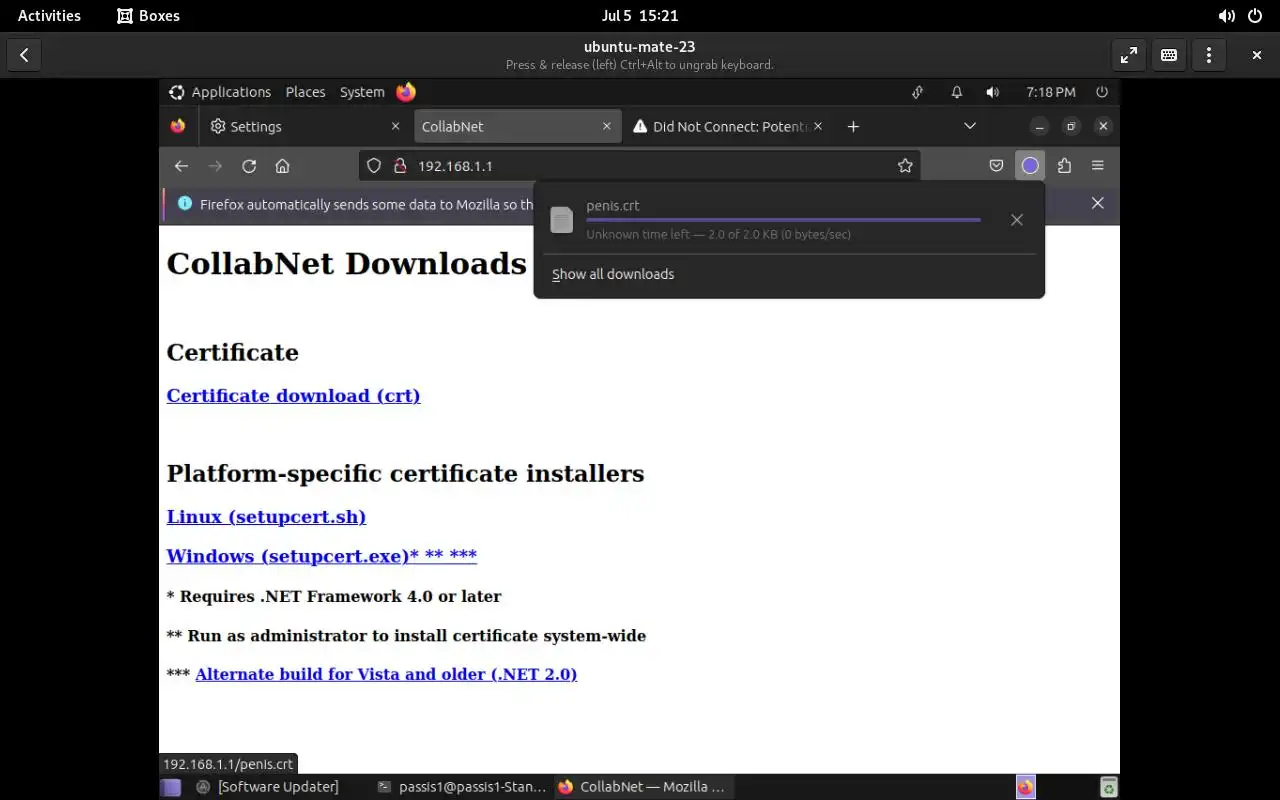Open guest notification bell

956,92
